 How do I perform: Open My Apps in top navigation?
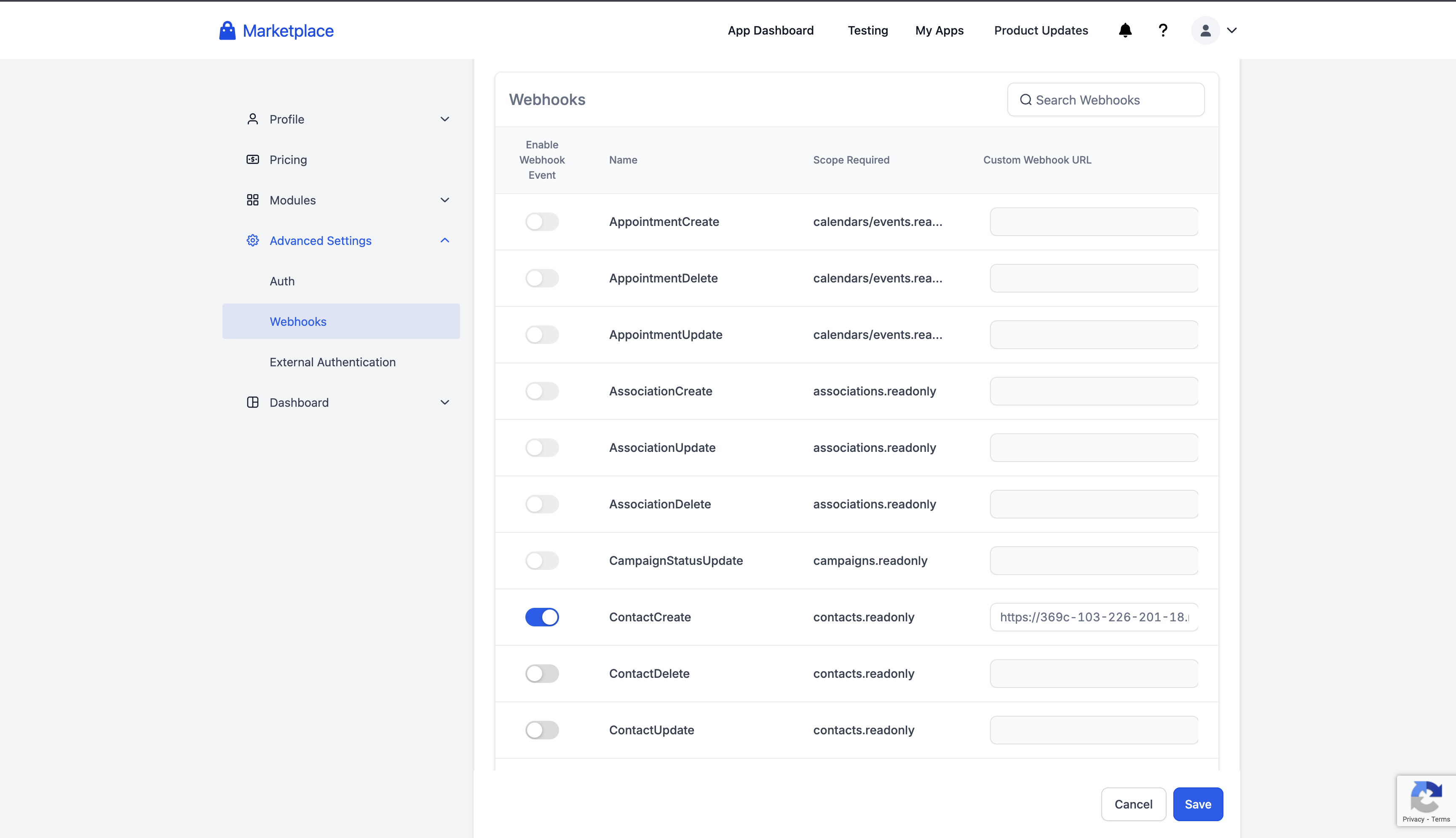coord(939,30)
